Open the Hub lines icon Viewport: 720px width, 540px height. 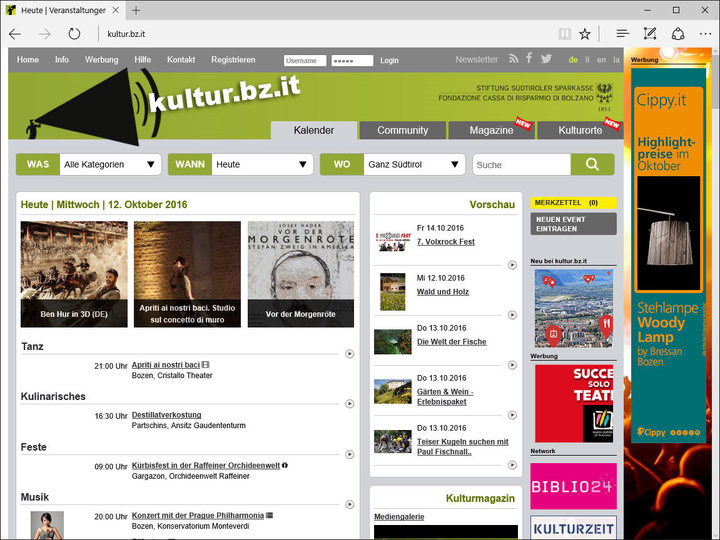point(622,34)
